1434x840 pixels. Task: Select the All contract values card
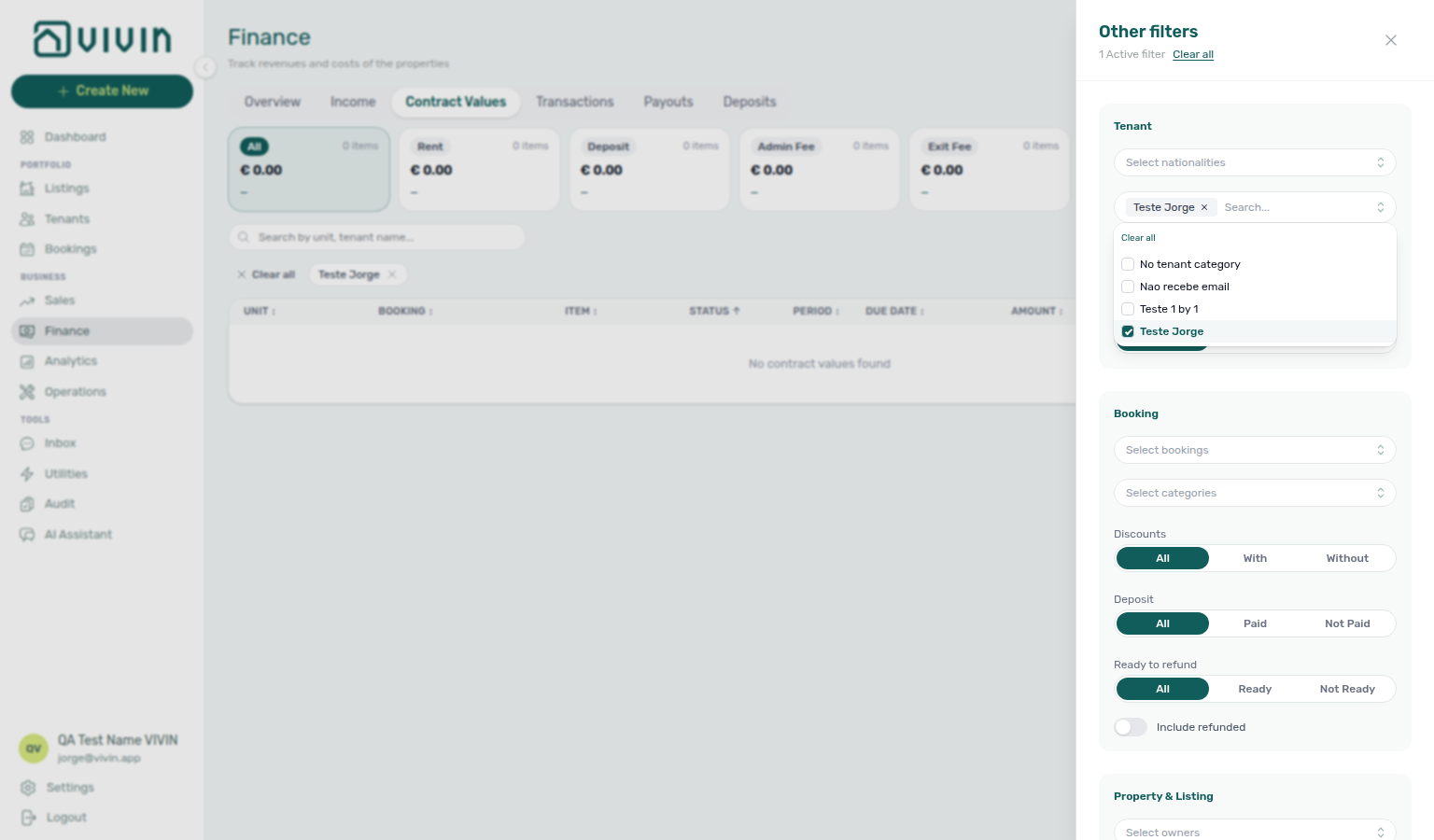click(309, 170)
